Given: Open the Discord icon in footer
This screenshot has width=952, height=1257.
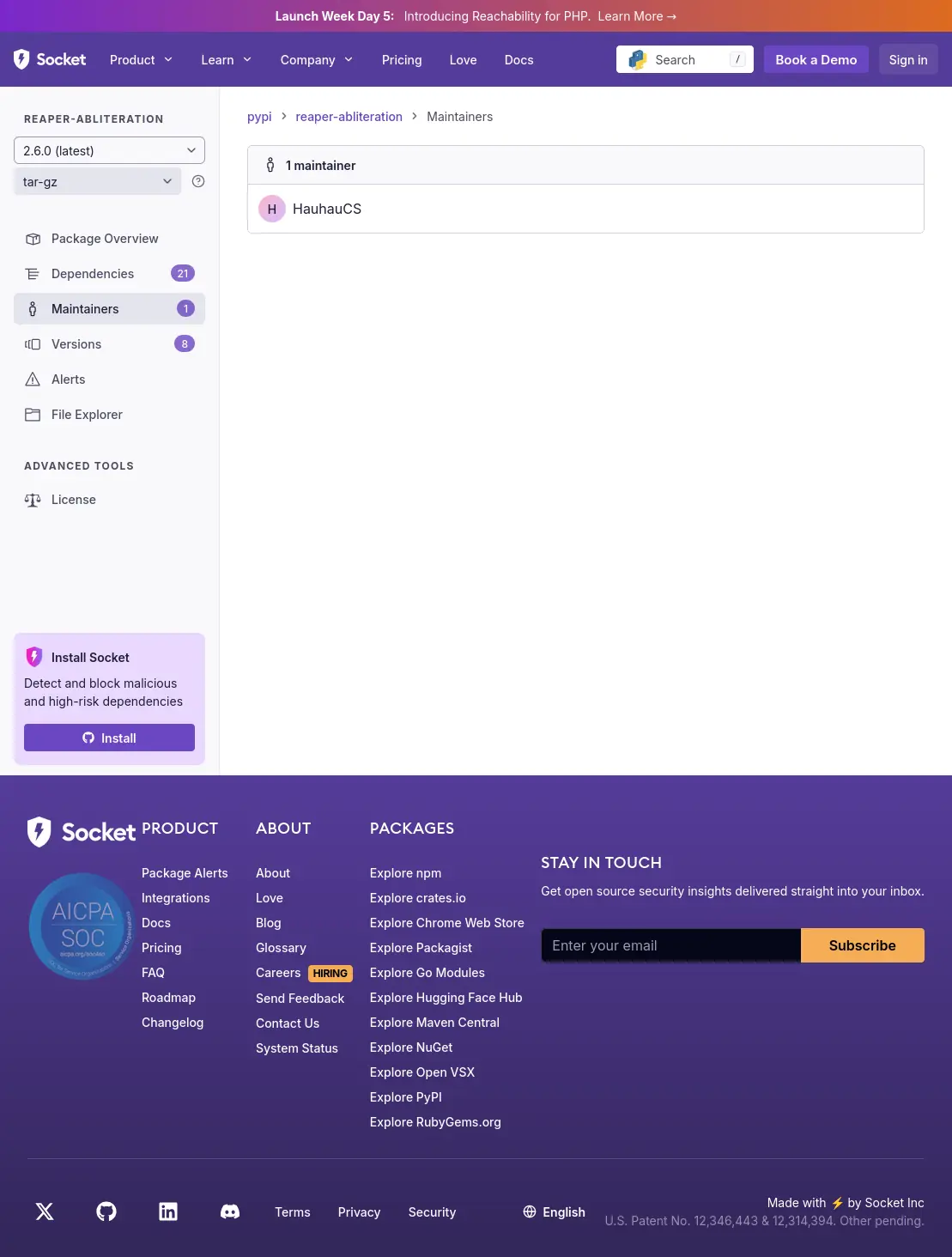Looking at the screenshot, I should coord(230,1211).
